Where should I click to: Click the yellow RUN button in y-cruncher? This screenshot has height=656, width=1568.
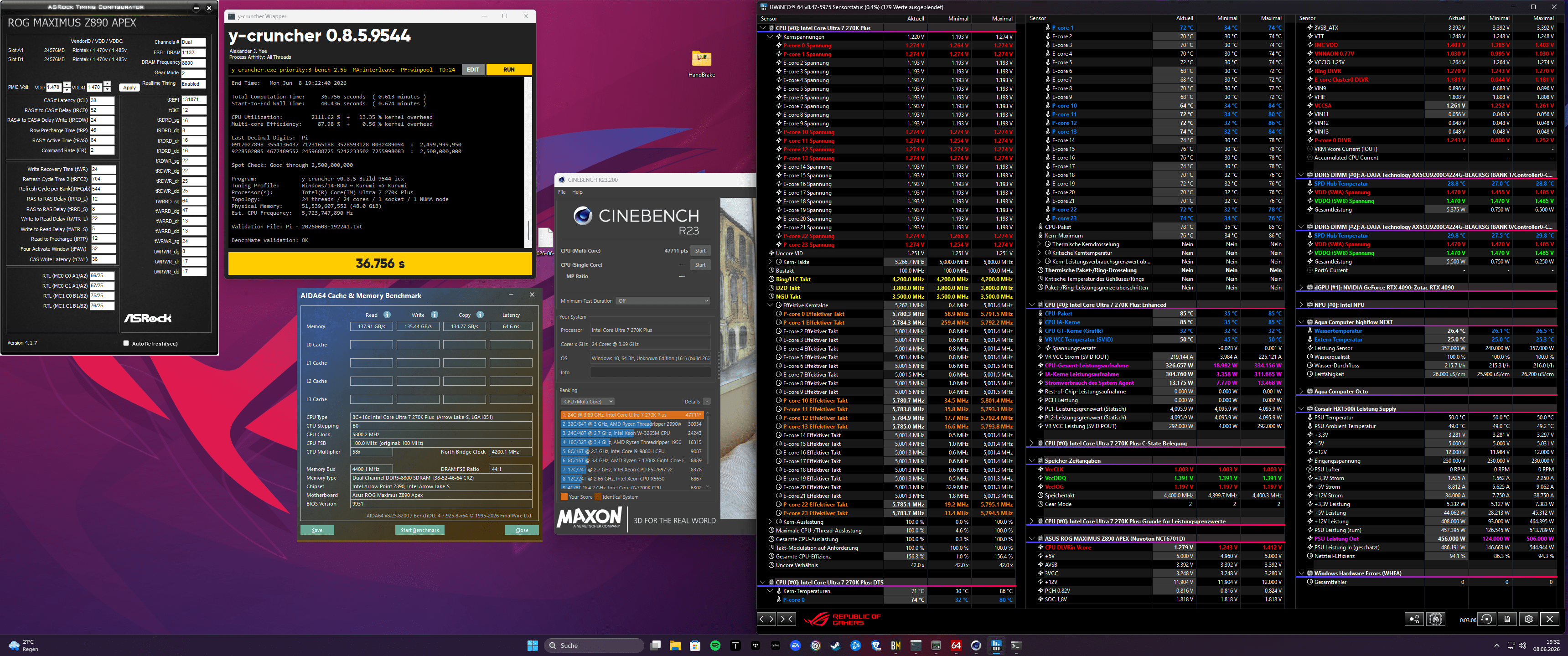pos(509,69)
